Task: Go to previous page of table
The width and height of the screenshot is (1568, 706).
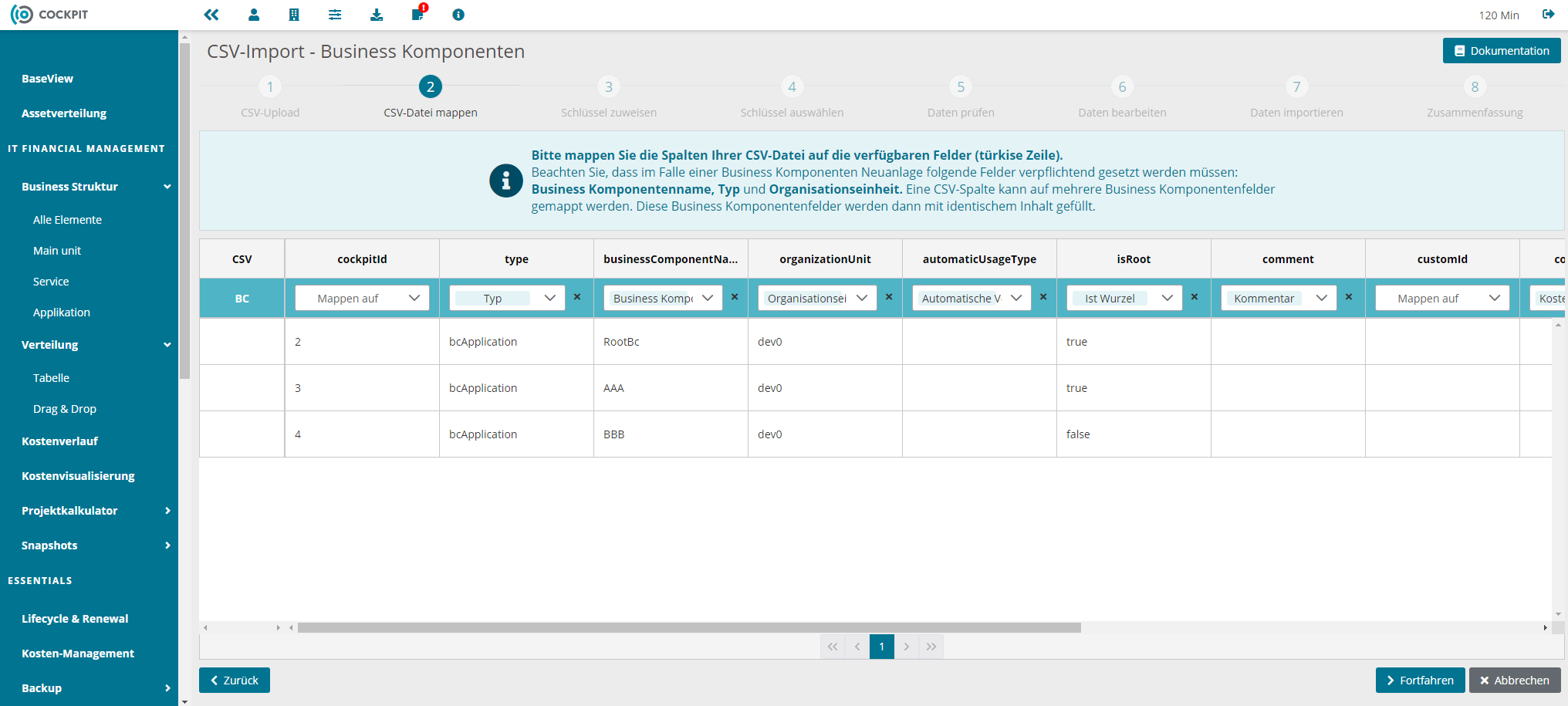Action: 857,647
